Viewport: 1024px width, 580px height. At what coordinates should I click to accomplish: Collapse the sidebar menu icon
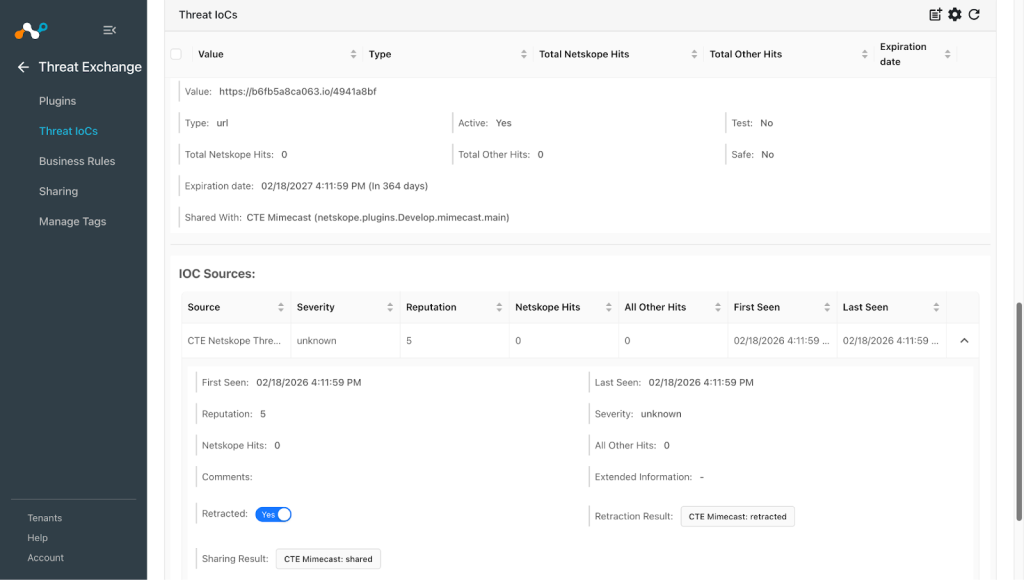[109, 30]
